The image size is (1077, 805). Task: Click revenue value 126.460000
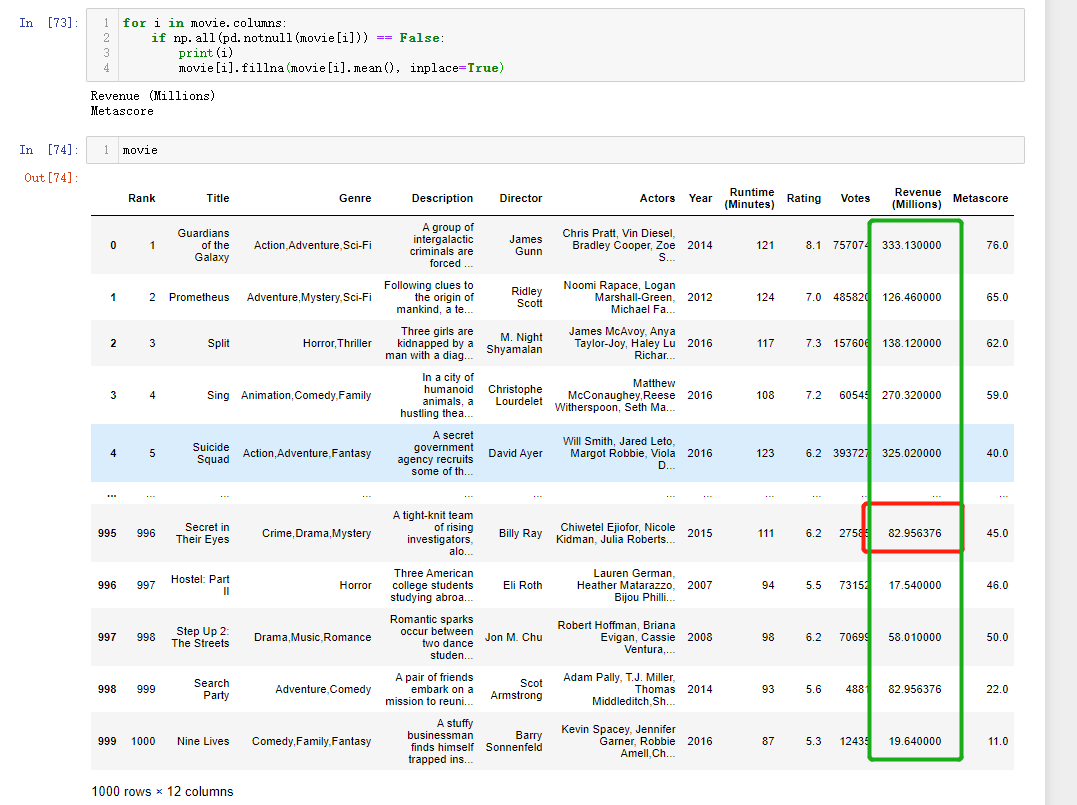911,297
